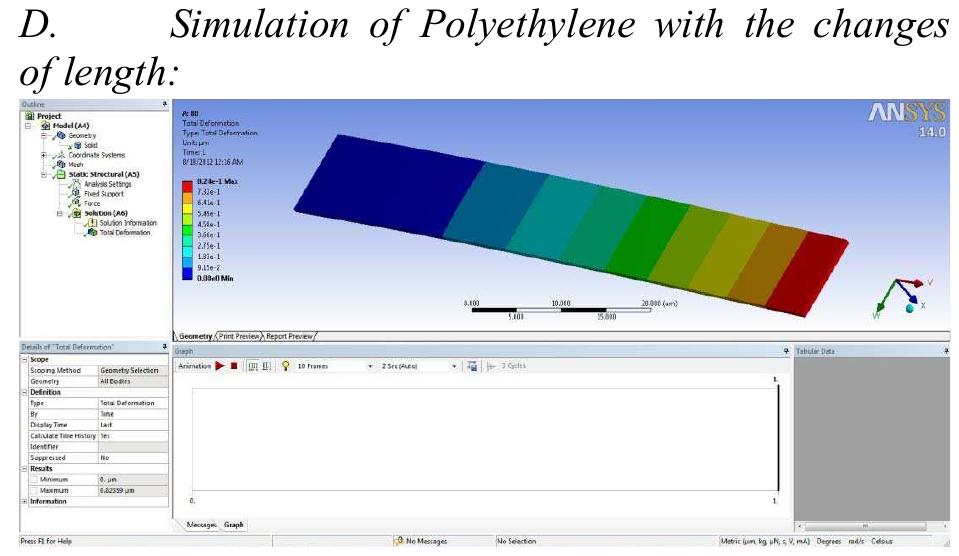959x556 pixels.
Task: Stop the animation playback
Action: click(x=234, y=366)
